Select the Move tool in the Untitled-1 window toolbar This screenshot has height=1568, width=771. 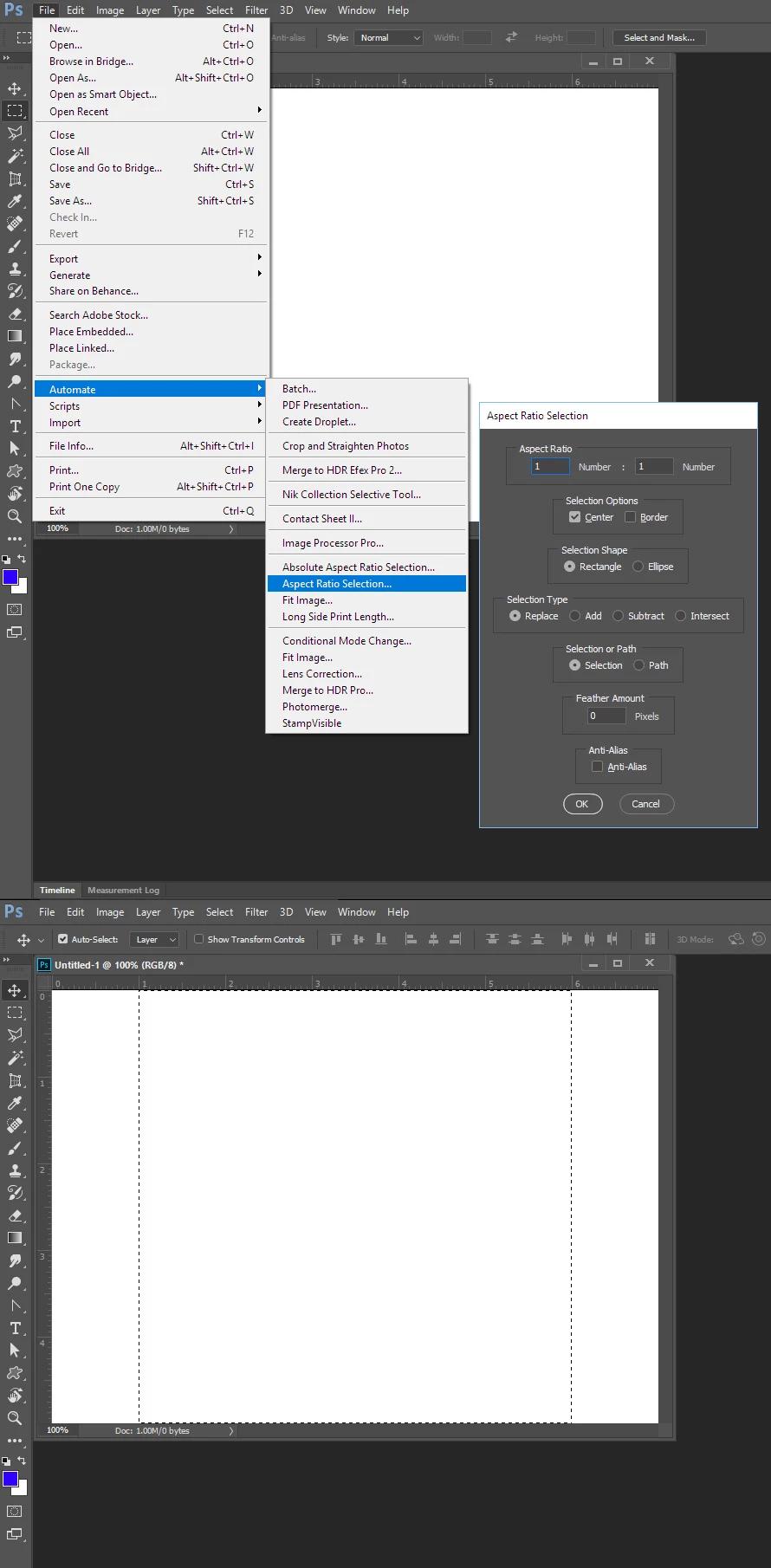click(x=15, y=990)
